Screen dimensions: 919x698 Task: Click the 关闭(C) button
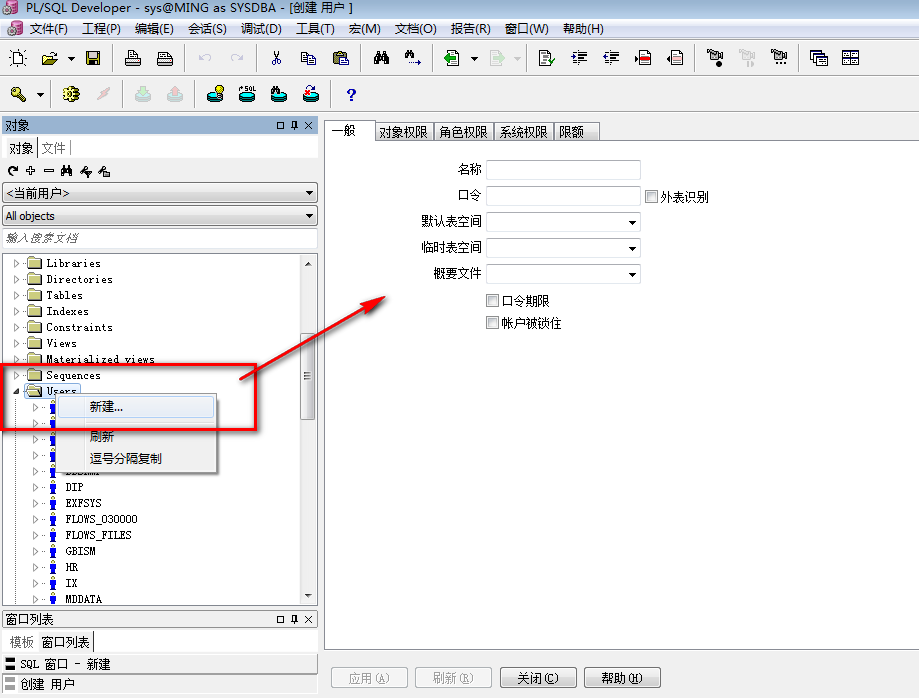tap(538, 677)
